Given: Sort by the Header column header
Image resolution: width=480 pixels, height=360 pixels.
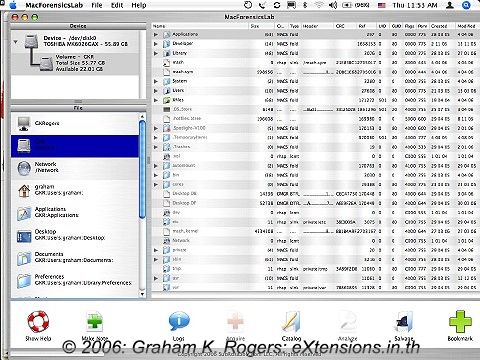Looking at the screenshot, I should pyautogui.click(x=317, y=26).
